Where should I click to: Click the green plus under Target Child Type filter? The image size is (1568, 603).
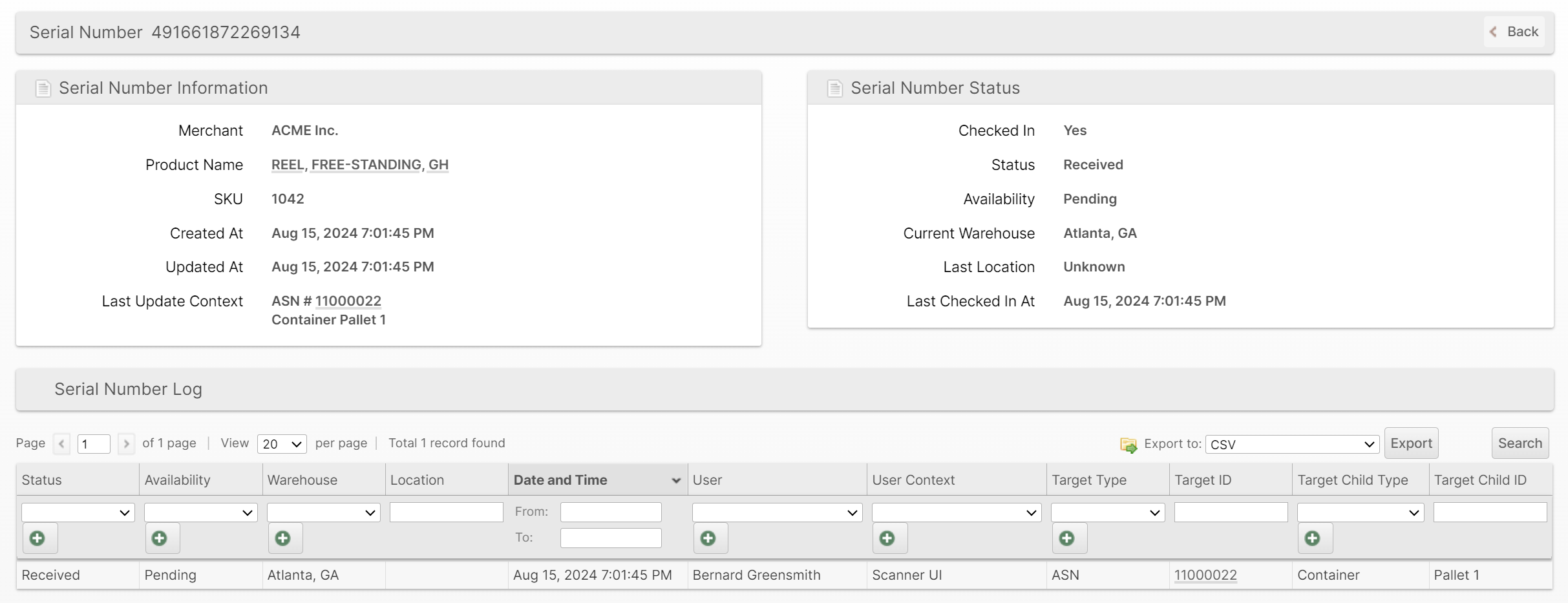click(1313, 538)
